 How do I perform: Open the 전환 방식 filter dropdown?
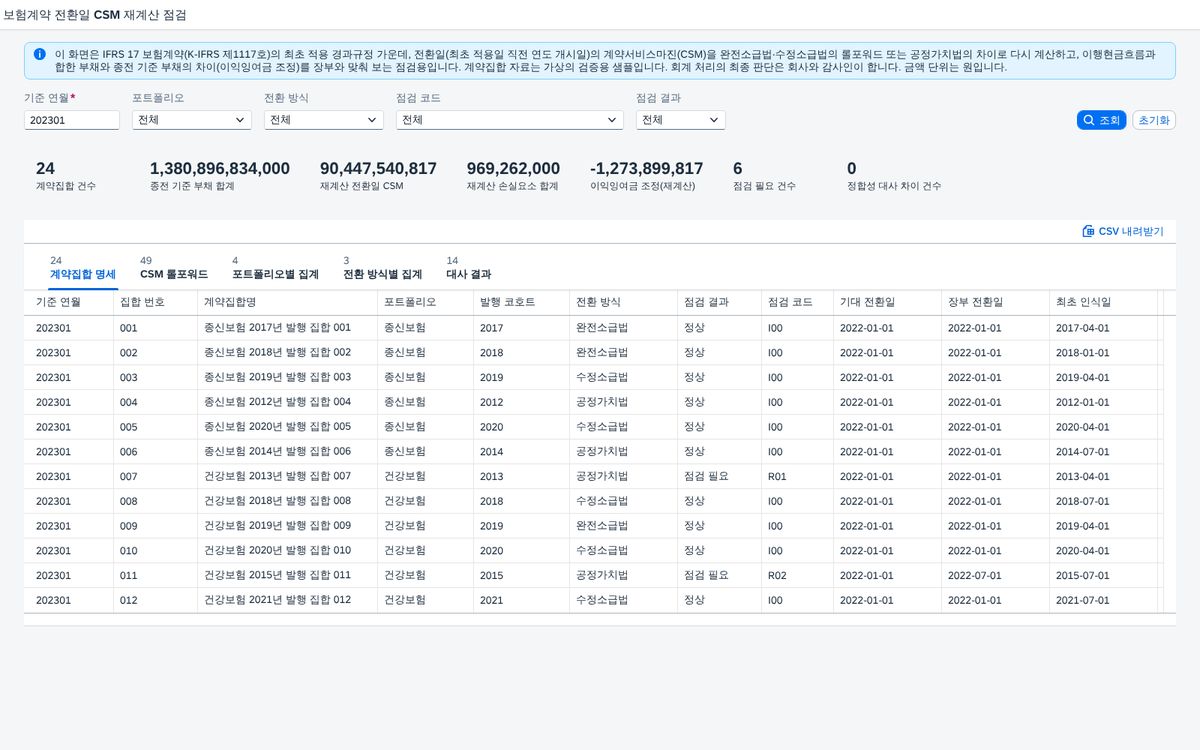tap(323, 120)
